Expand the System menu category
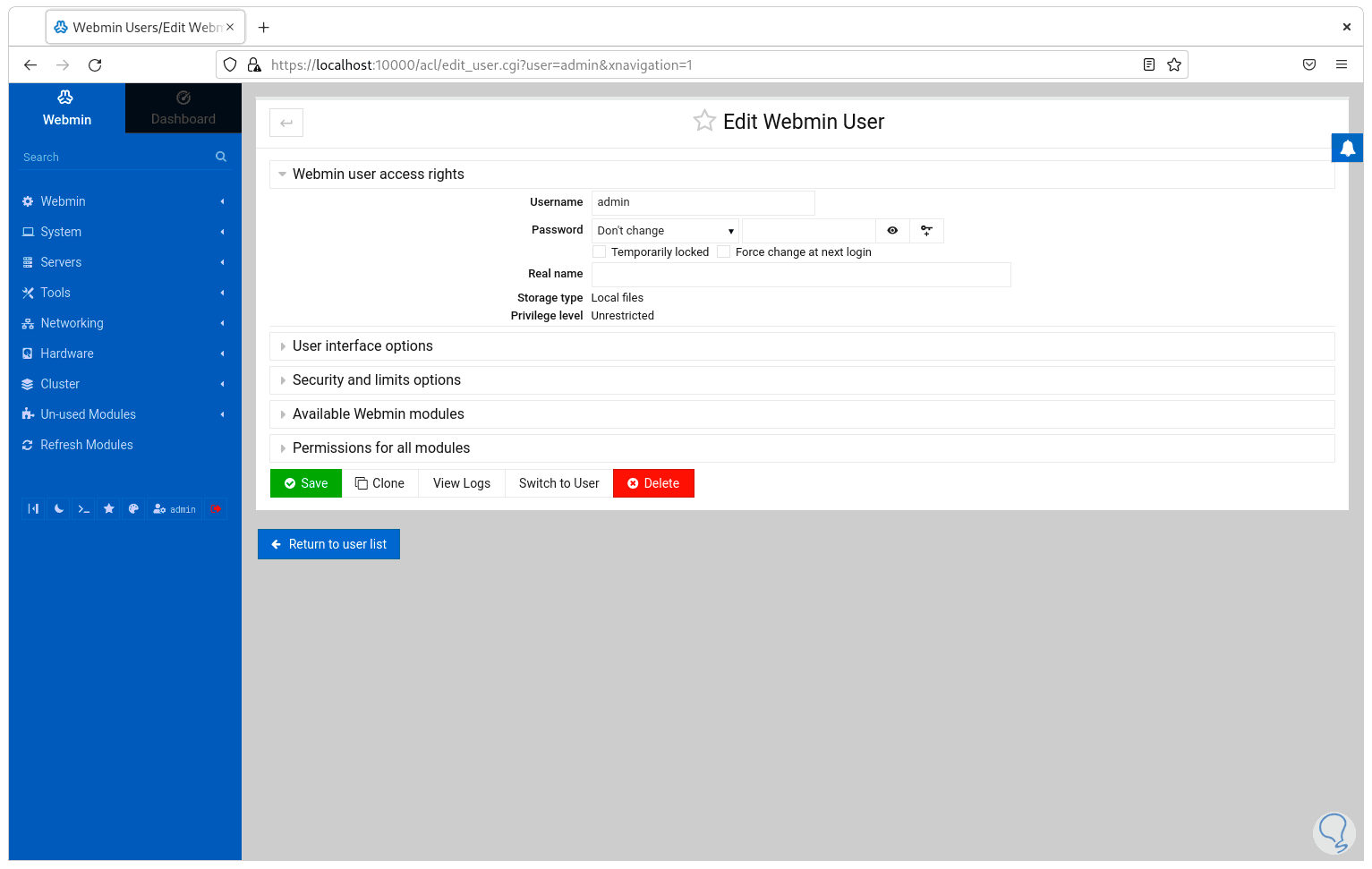This screenshot has width=1372, height=869. tap(125, 232)
